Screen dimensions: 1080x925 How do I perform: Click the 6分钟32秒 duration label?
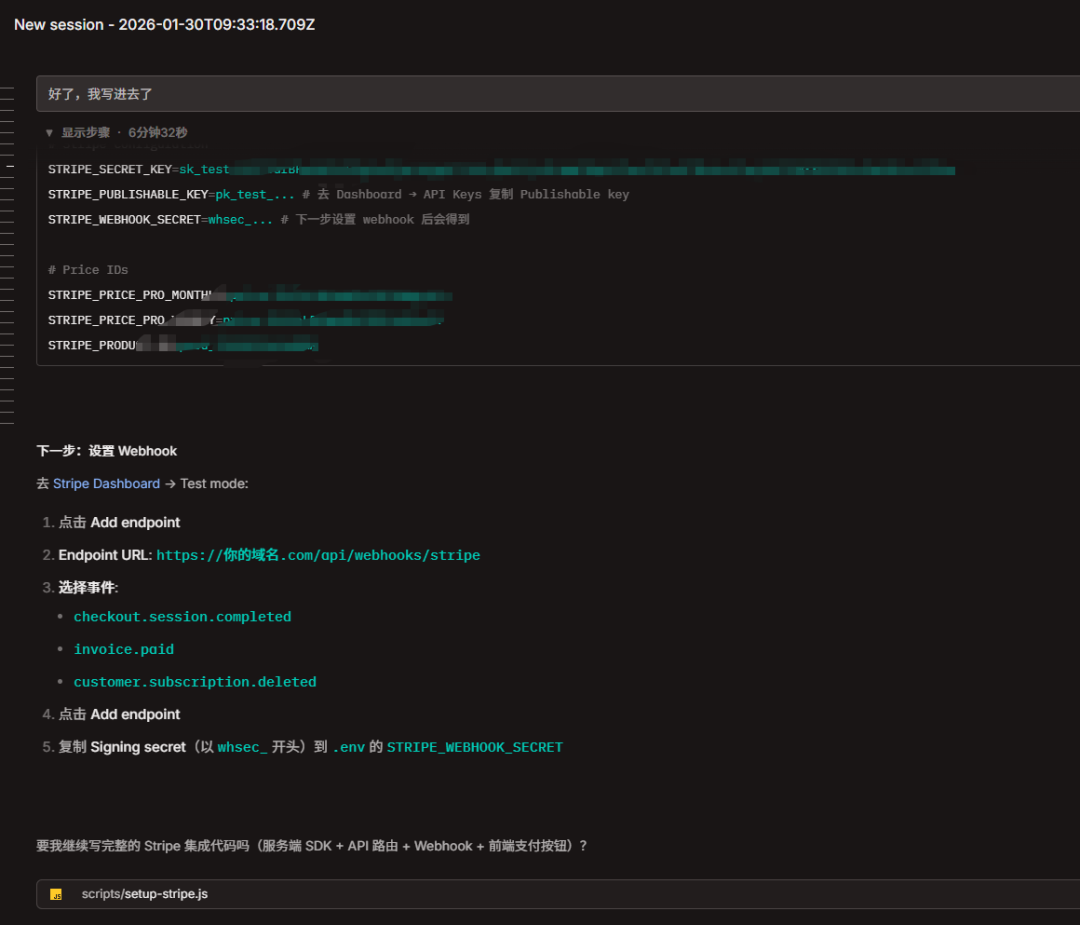158,133
